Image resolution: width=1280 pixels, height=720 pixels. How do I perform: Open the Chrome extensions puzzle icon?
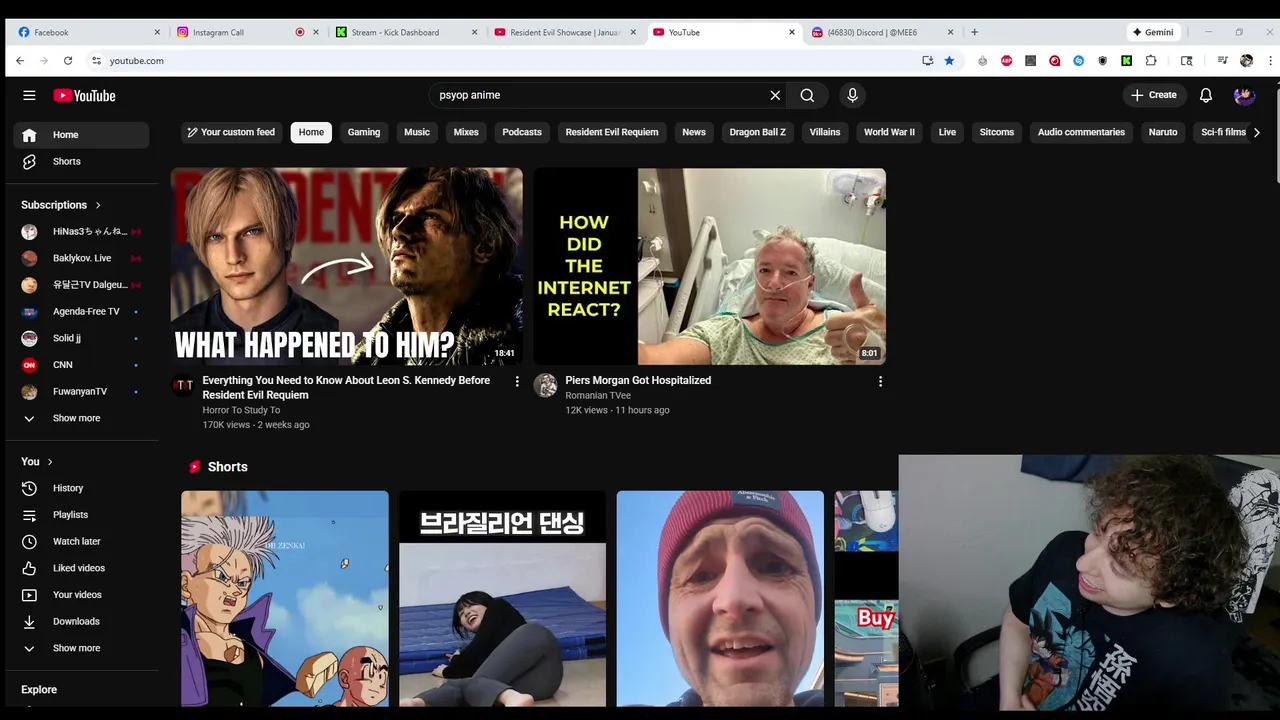pyautogui.click(x=1151, y=61)
